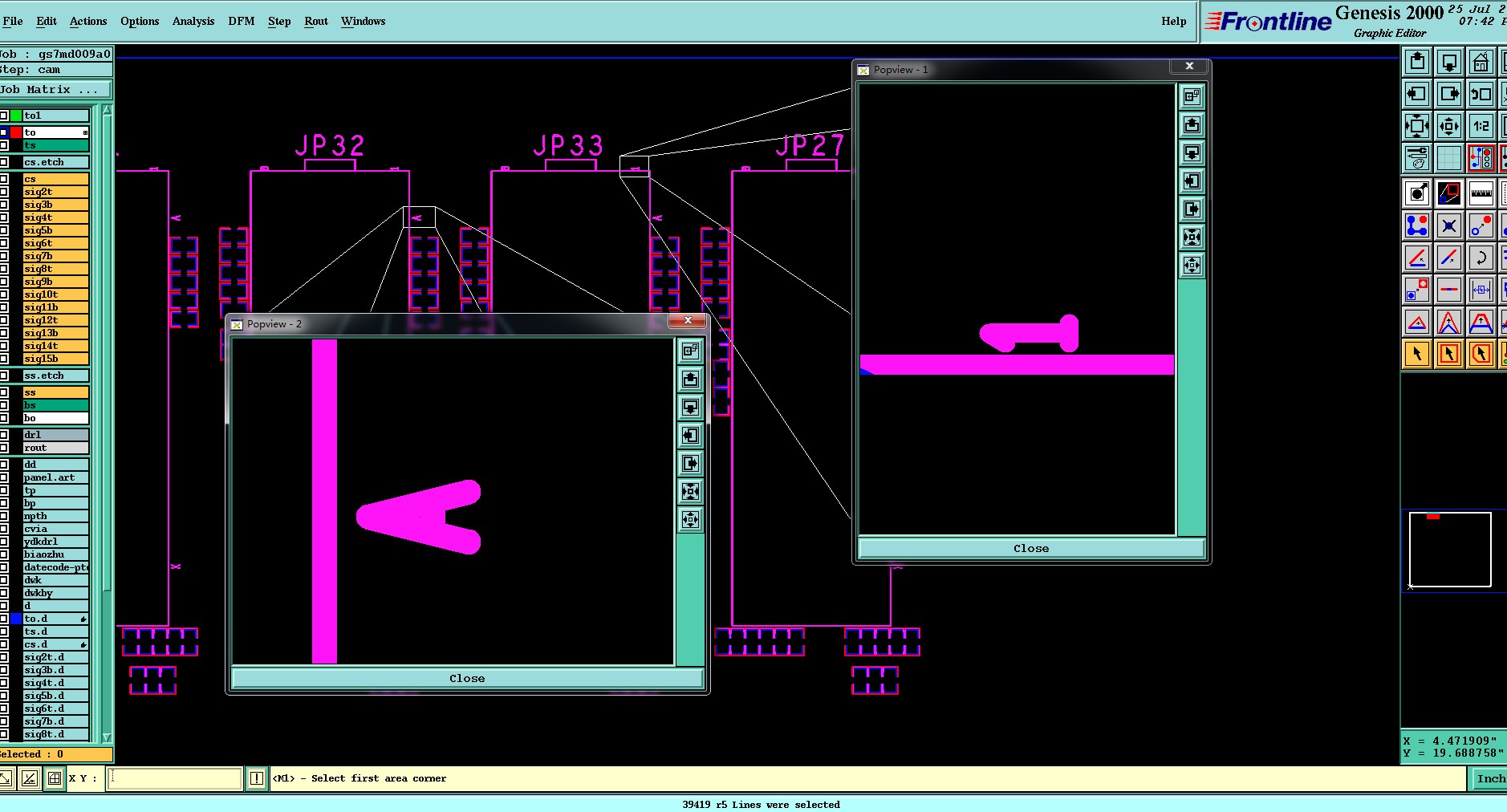Open the Inch units selector
This screenshot has height=812, width=1507.
[1490, 778]
